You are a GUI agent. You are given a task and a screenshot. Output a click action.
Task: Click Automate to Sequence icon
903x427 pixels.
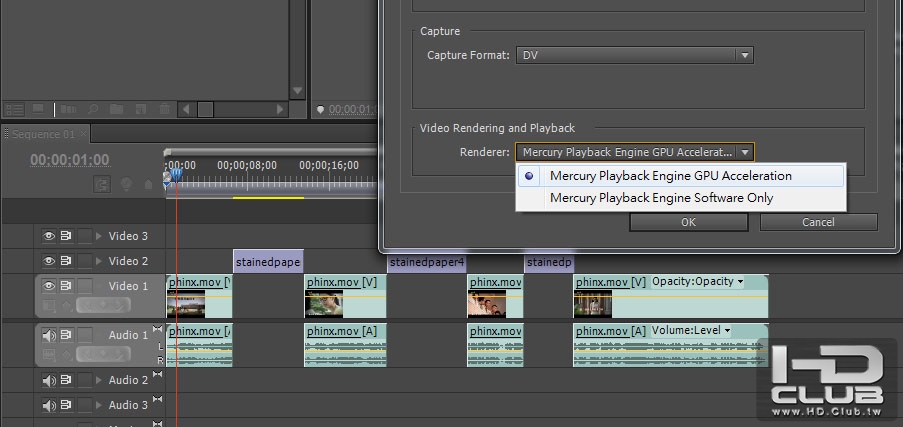(x=68, y=109)
